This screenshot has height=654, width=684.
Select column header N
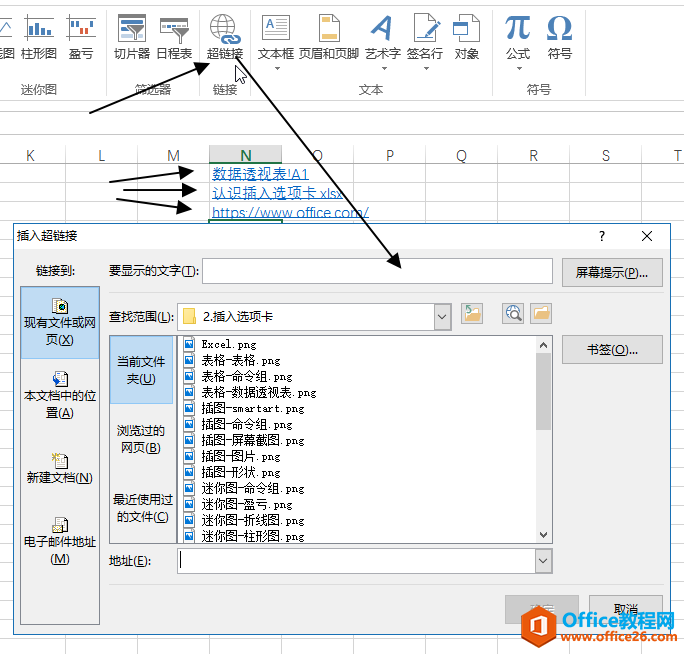tap(246, 155)
